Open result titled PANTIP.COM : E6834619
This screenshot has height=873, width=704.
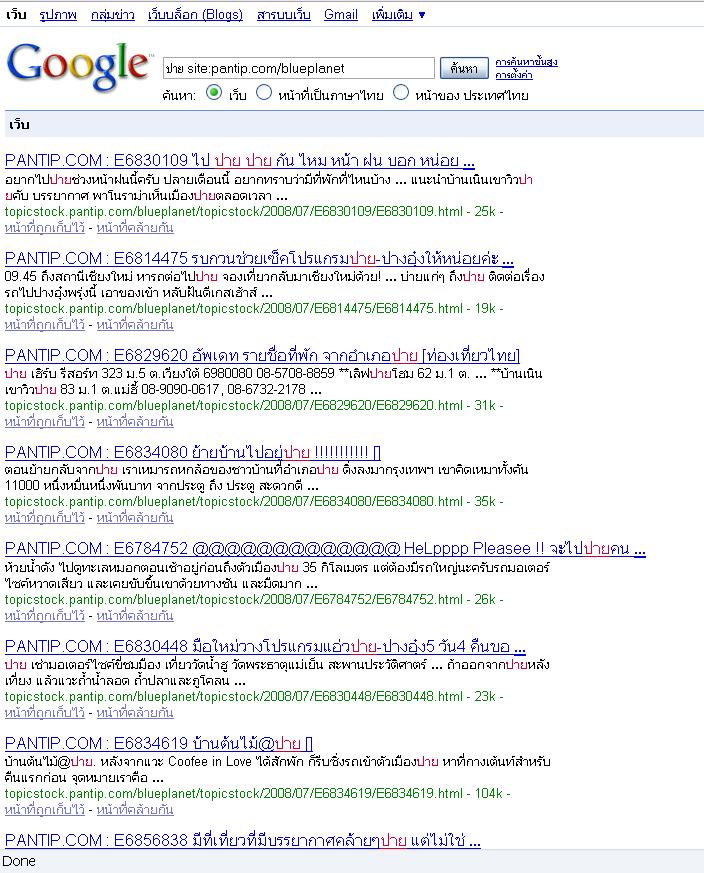point(159,743)
